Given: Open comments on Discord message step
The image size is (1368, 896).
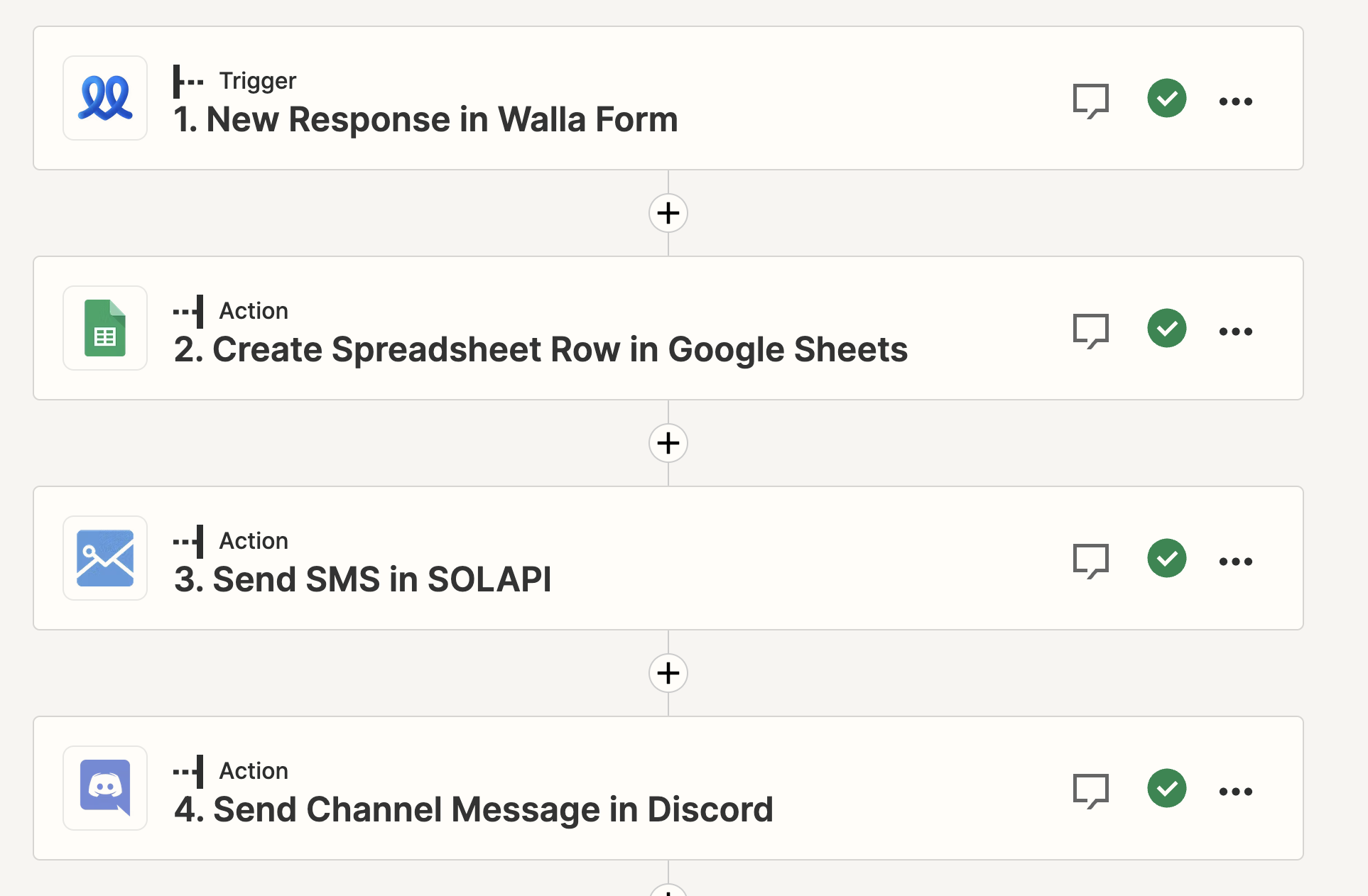Looking at the screenshot, I should (x=1090, y=790).
